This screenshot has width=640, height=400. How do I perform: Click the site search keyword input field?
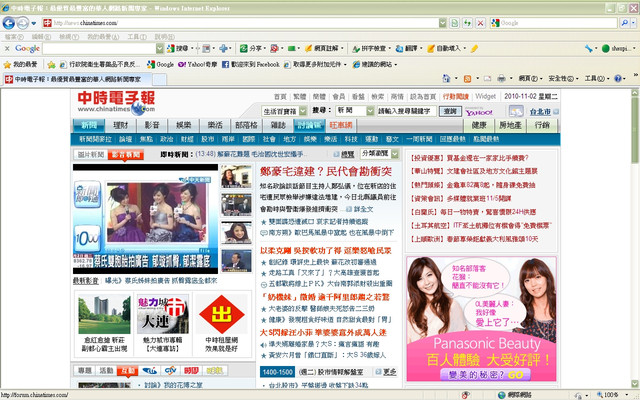click(407, 111)
